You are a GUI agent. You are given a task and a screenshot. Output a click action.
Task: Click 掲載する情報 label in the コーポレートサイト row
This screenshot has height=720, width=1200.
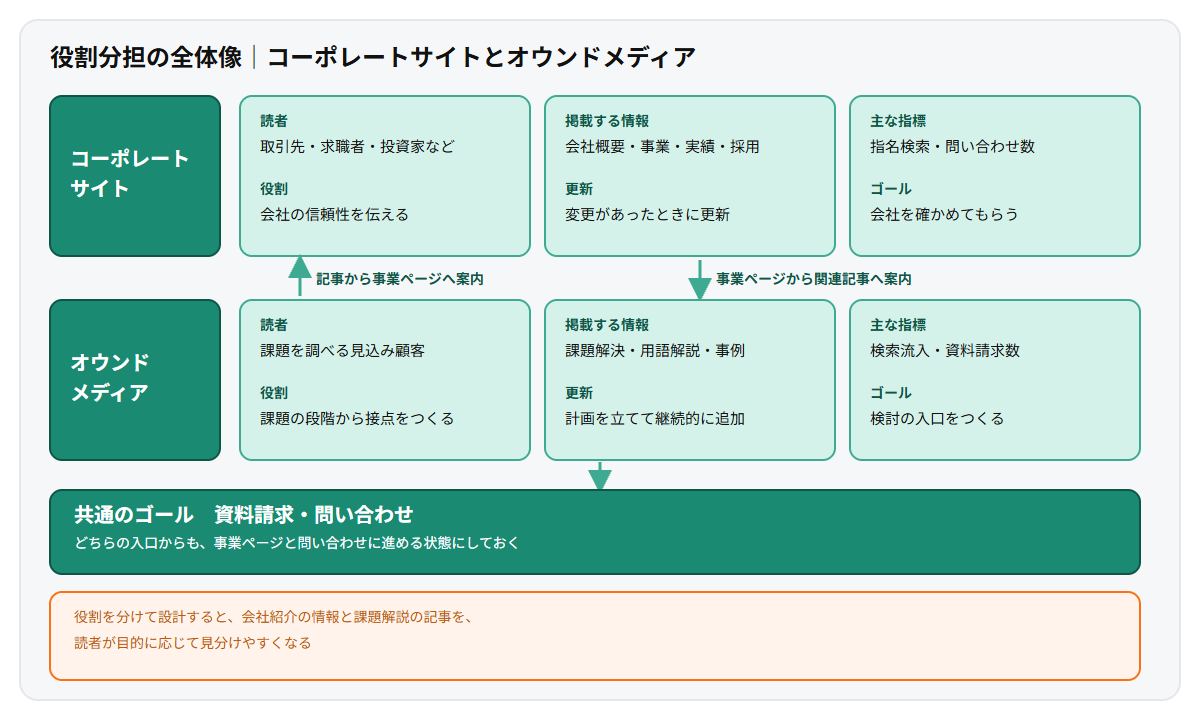[607, 120]
